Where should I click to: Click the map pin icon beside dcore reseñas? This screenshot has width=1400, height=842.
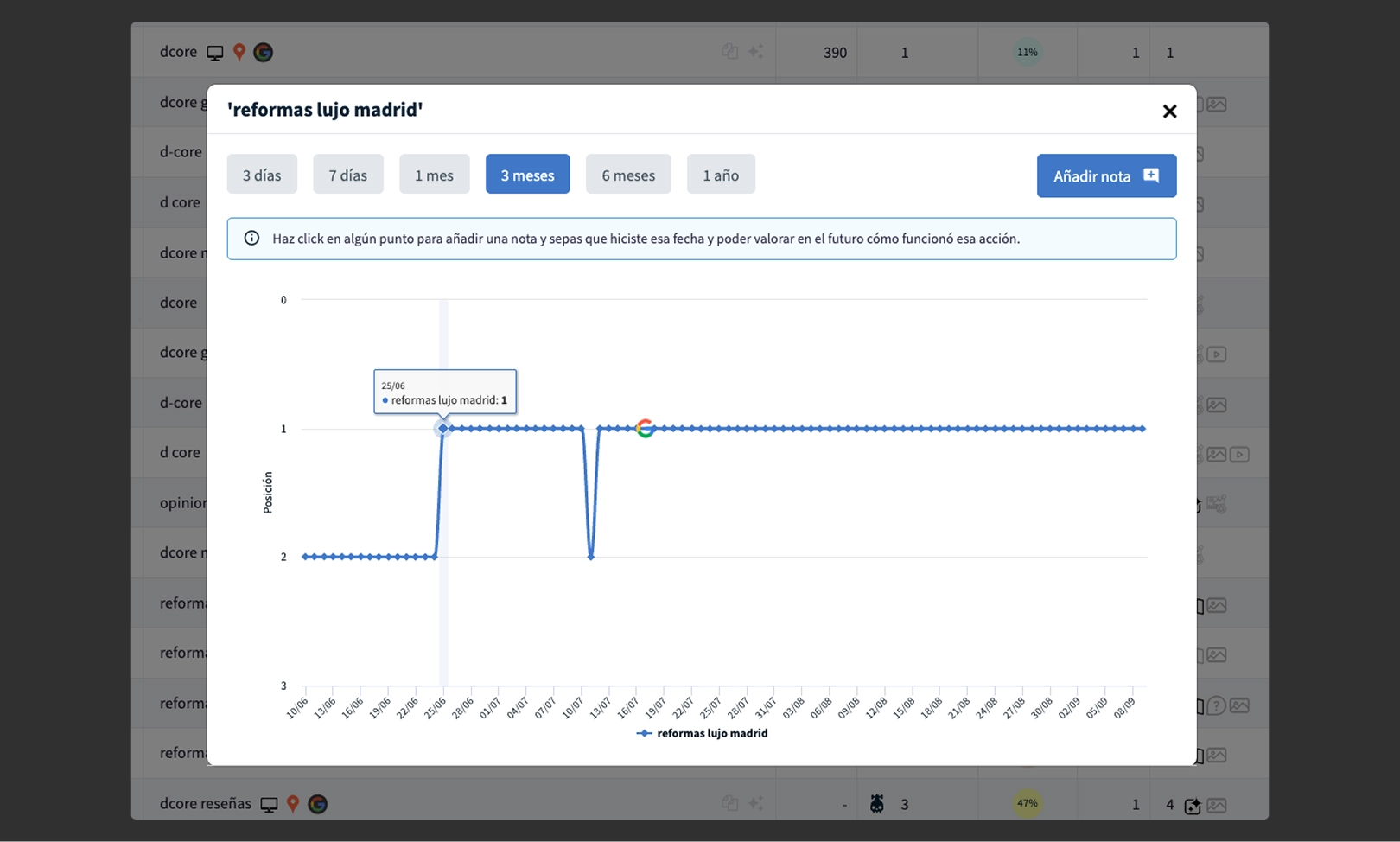[x=293, y=804]
